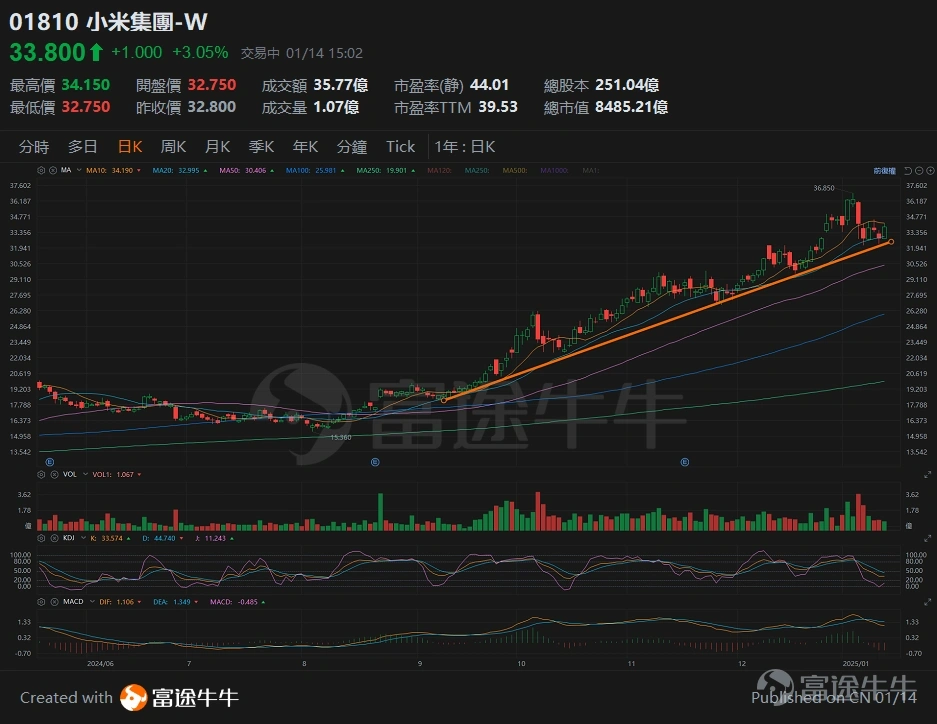Click the 最高價 value 34.150

coord(85,85)
